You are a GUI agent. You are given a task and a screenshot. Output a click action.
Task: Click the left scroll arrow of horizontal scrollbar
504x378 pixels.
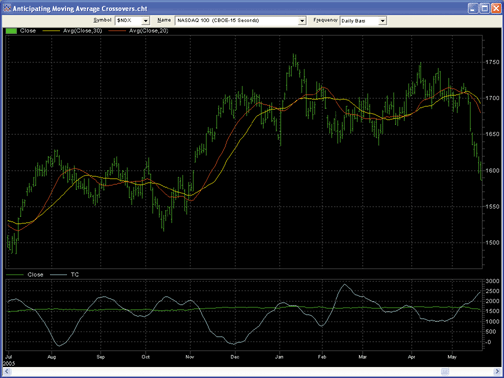[x=7, y=371]
